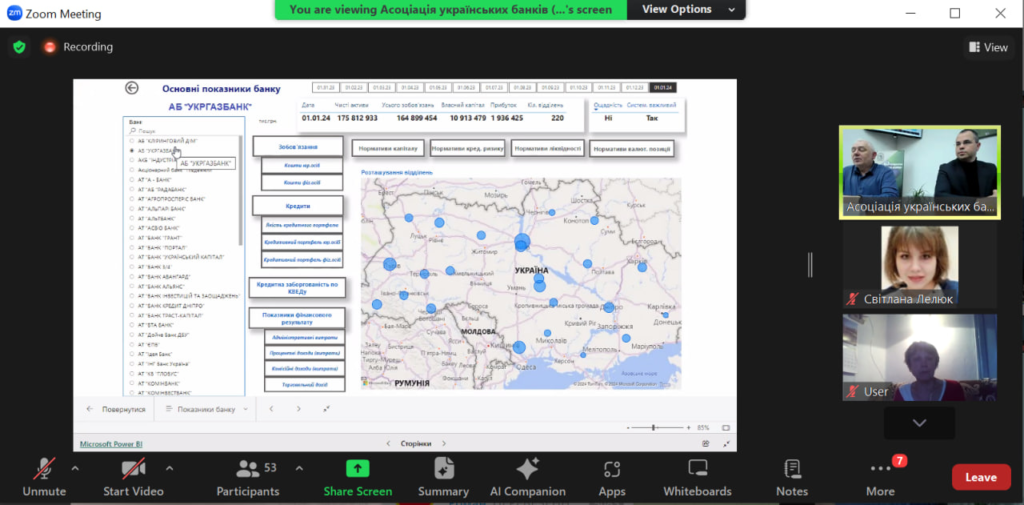Select the 01.01.24 date tab
Viewport: 1024px width, 505px height.
point(664,87)
